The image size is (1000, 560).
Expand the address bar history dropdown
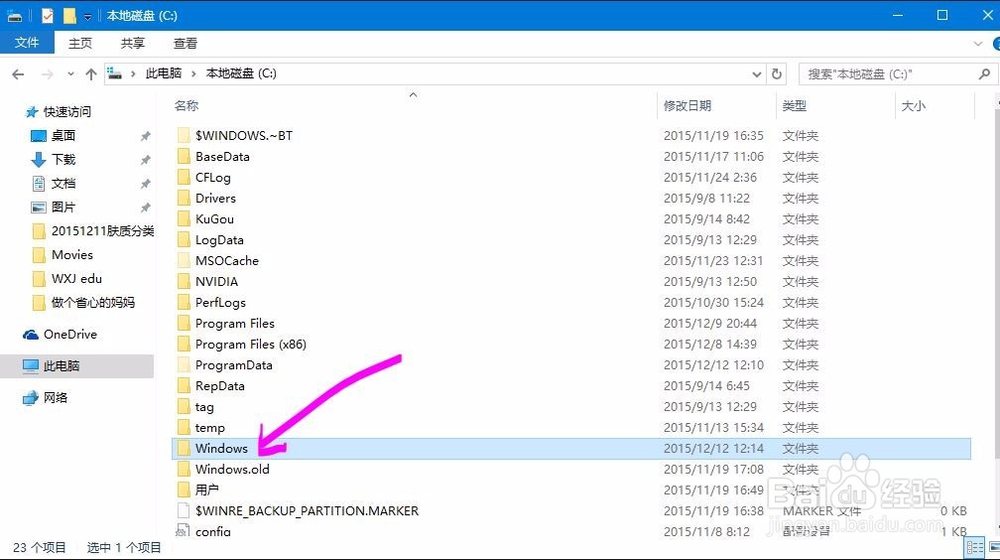[x=756, y=74]
